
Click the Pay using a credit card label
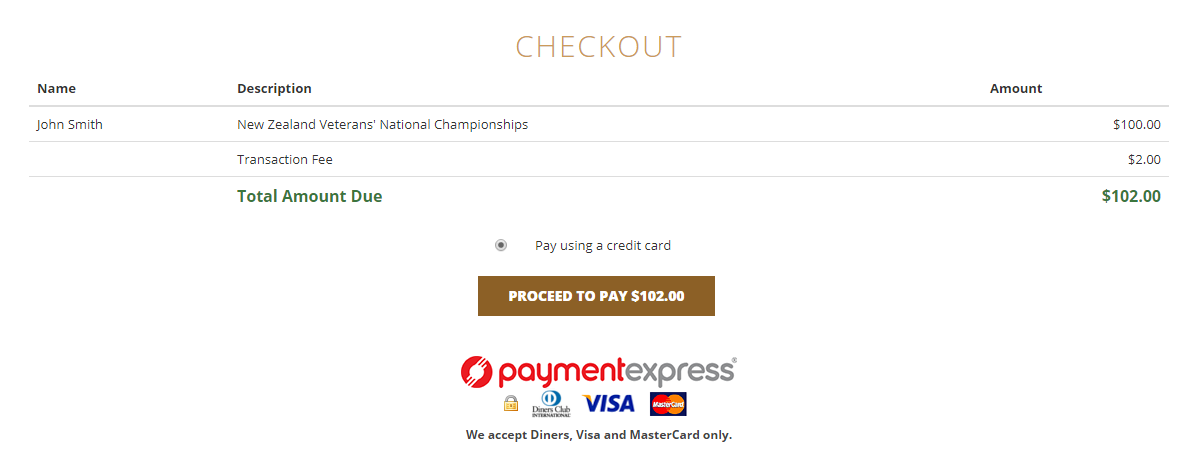point(602,246)
